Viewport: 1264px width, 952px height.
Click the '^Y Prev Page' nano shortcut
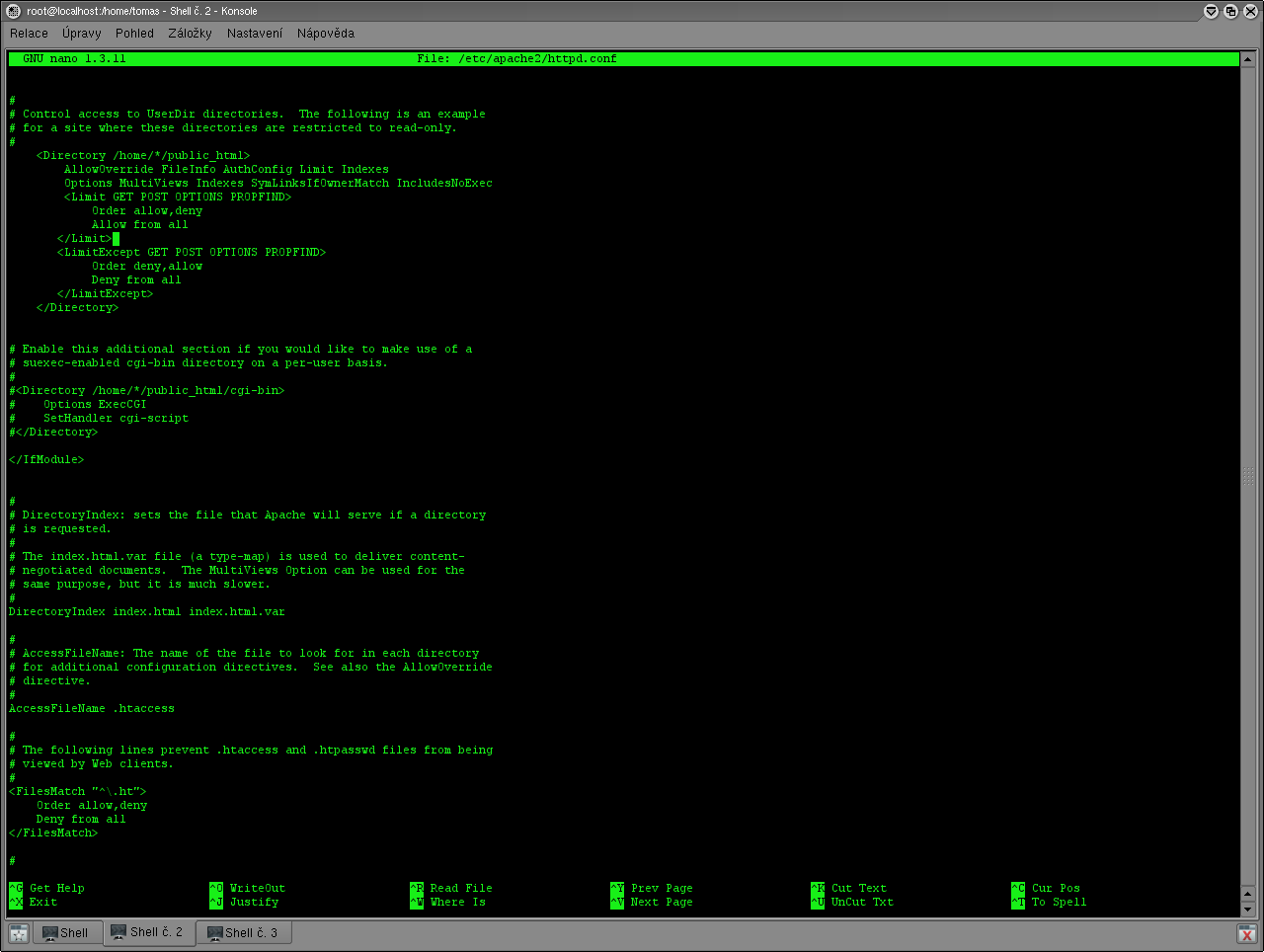coord(652,889)
